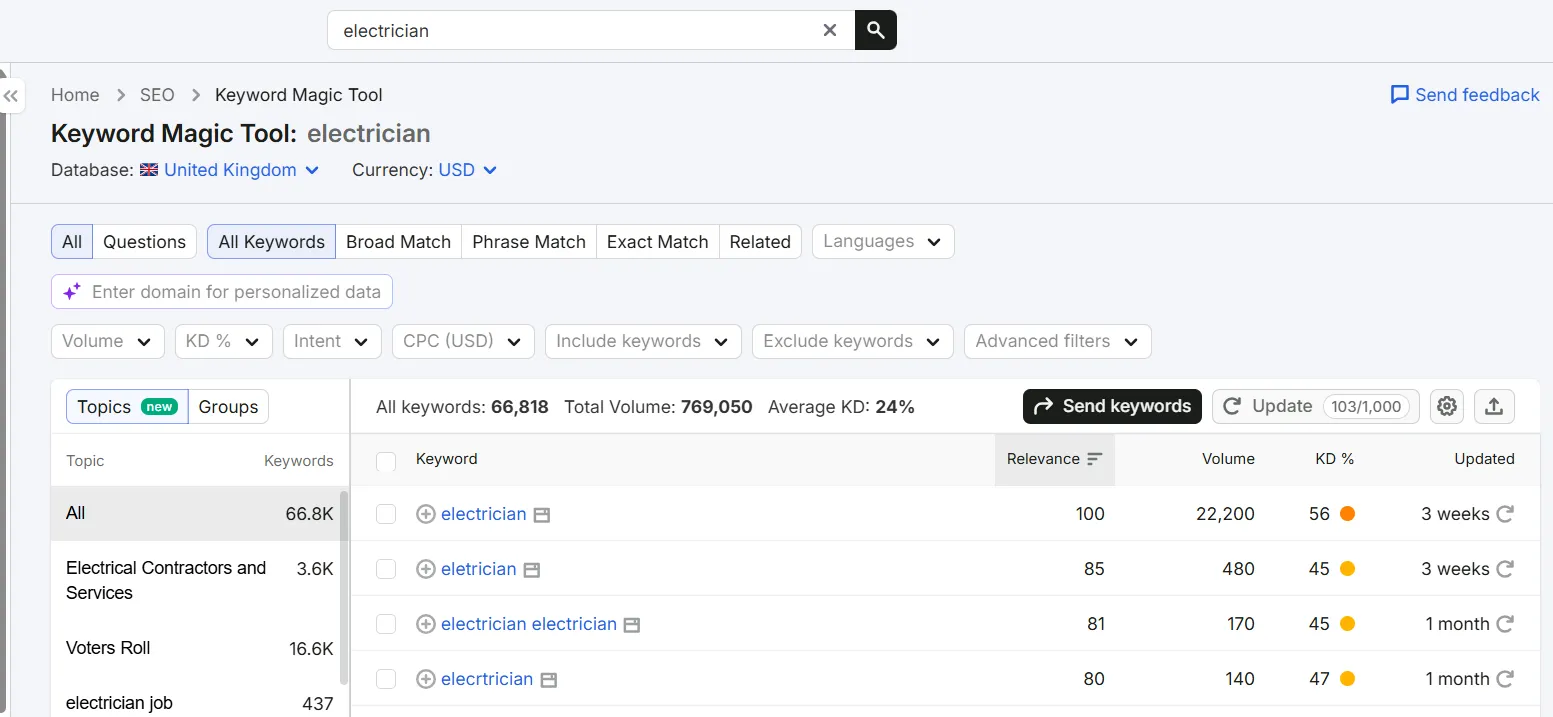Refresh elecrtrician row update icon
The image size is (1553, 717).
(1505, 679)
